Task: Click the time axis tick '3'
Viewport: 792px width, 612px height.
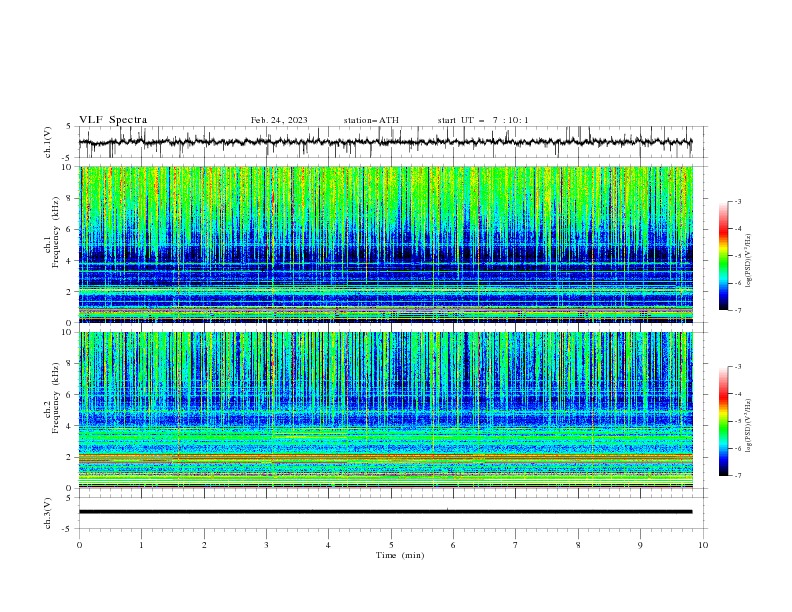Action: [266, 545]
